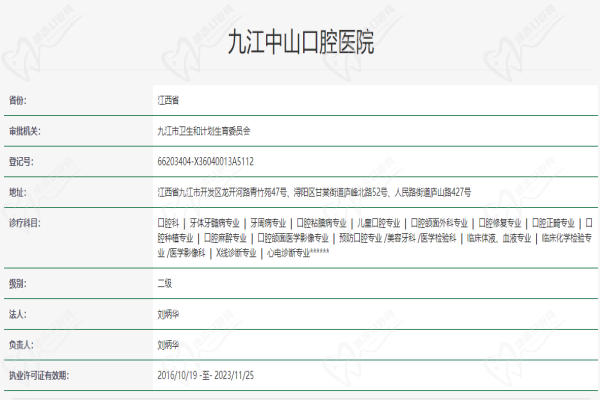Viewport: 600px width, 400px height.
Task: Click 口腔麻醉专业 in the department list
Action: click(225, 238)
